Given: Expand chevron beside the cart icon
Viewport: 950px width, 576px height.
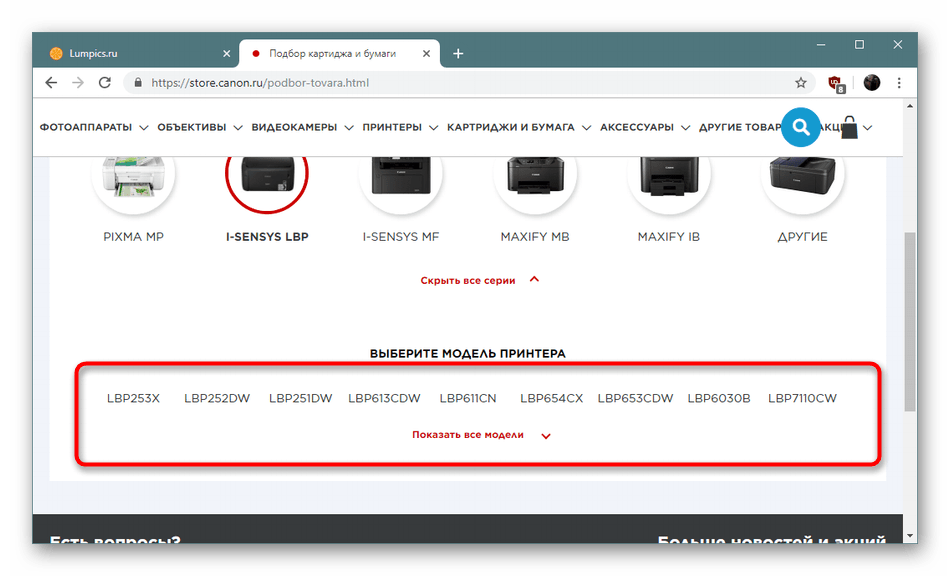Looking at the screenshot, I should pos(868,128).
